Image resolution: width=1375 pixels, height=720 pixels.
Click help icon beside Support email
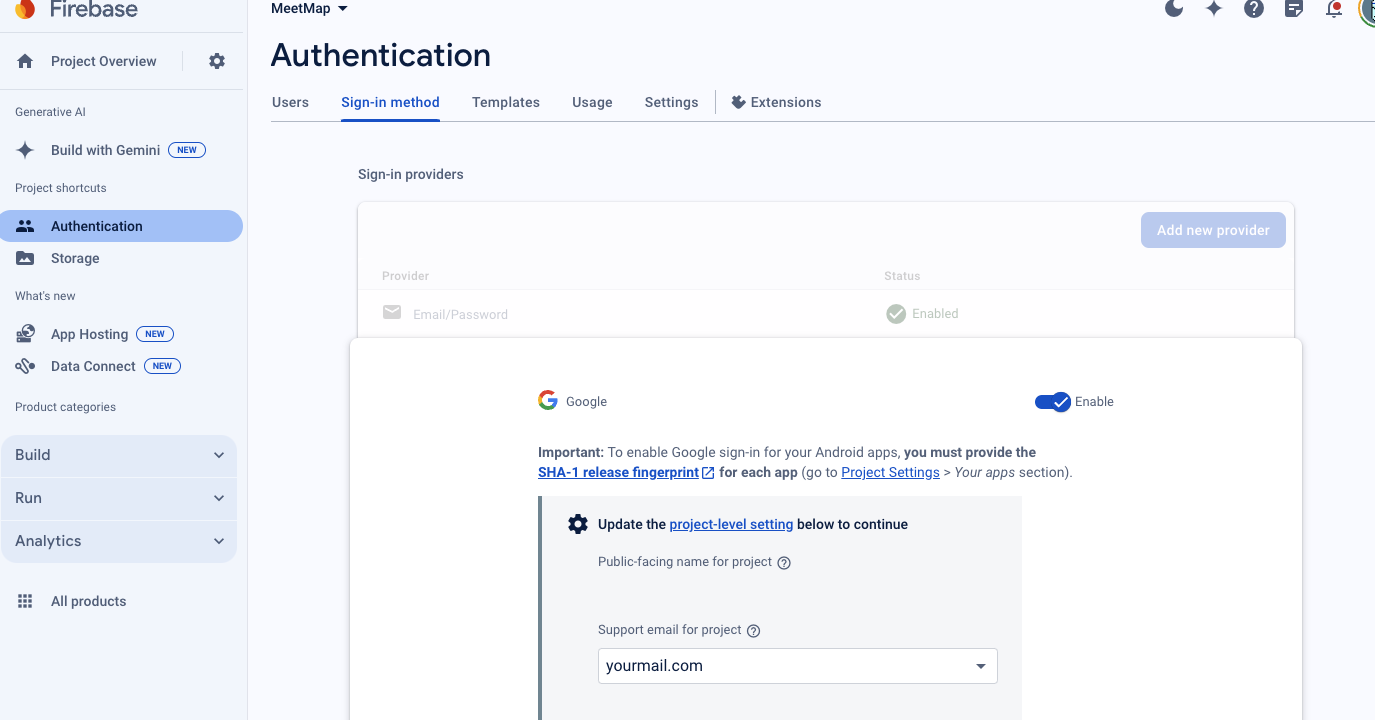point(754,631)
